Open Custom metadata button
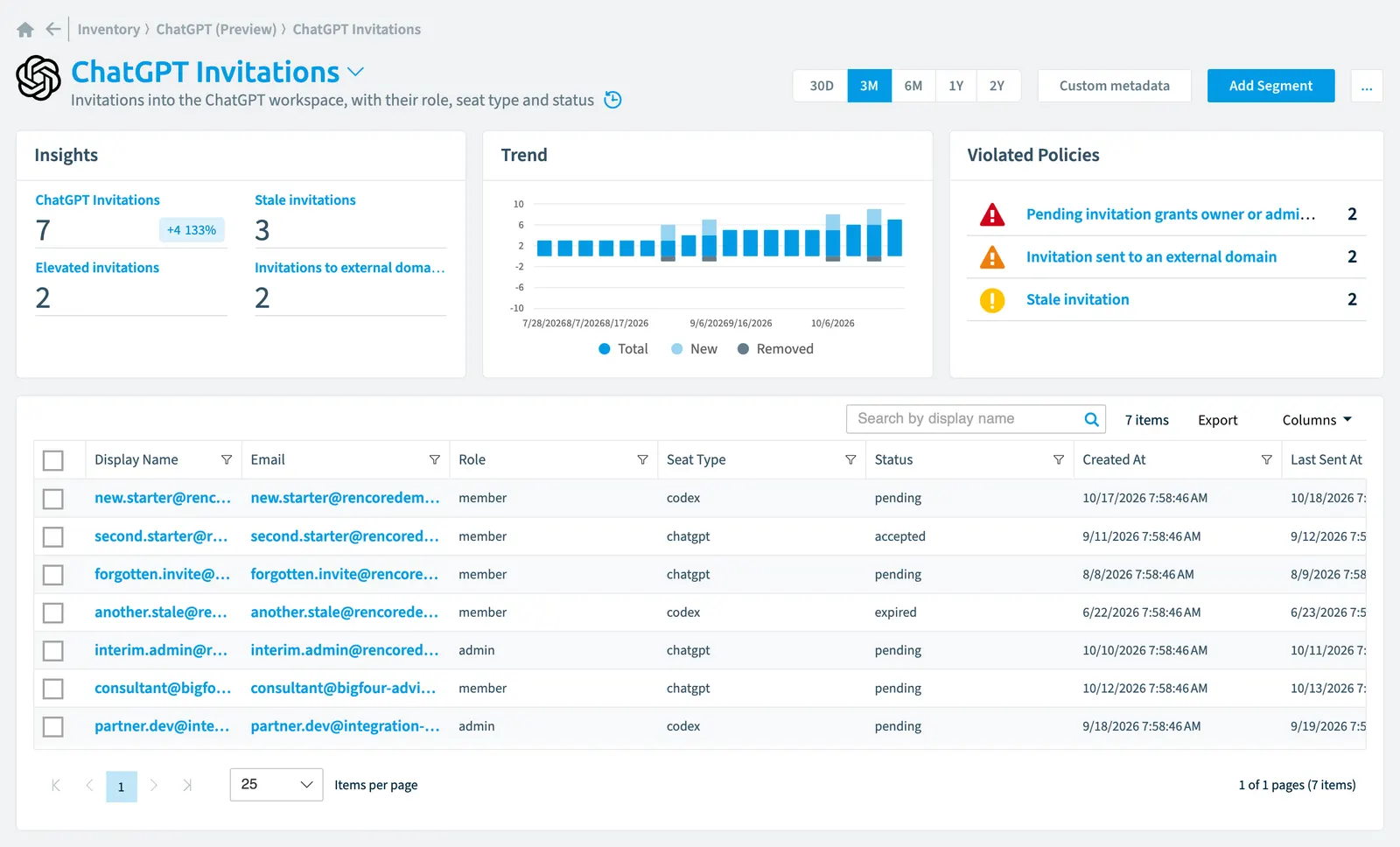This screenshot has width=1400, height=847. (1115, 86)
